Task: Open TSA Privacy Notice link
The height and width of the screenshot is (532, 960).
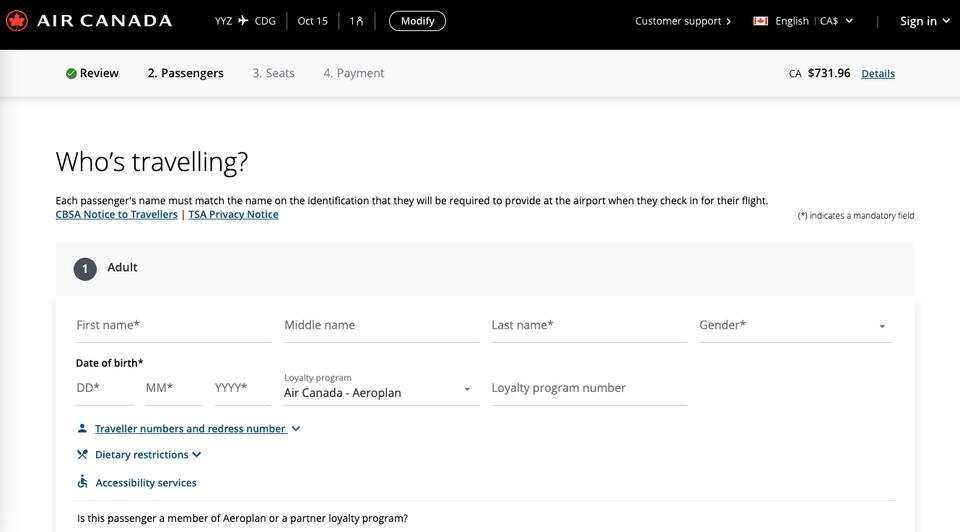Action: (x=233, y=214)
